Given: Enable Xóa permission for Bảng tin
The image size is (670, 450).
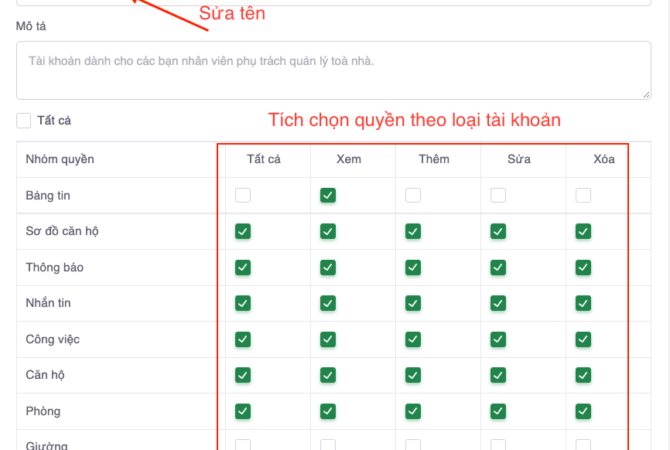Looking at the screenshot, I should (x=583, y=196).
